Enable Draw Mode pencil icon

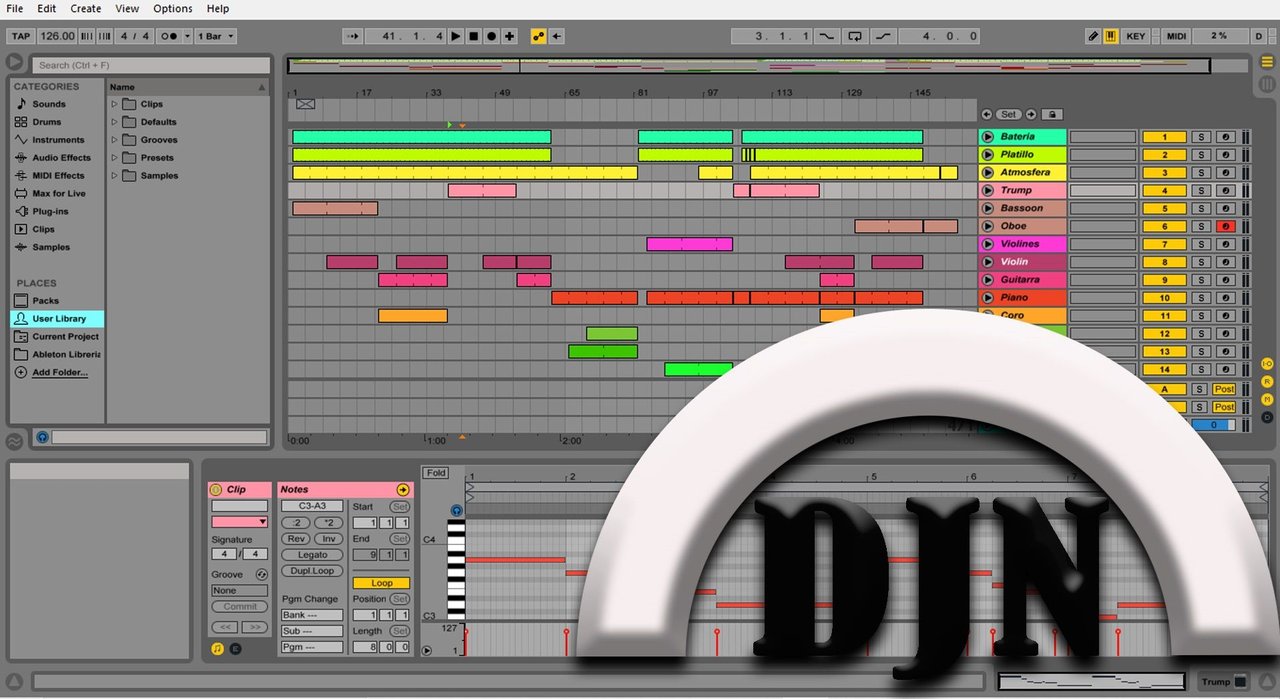point(1093,36)
